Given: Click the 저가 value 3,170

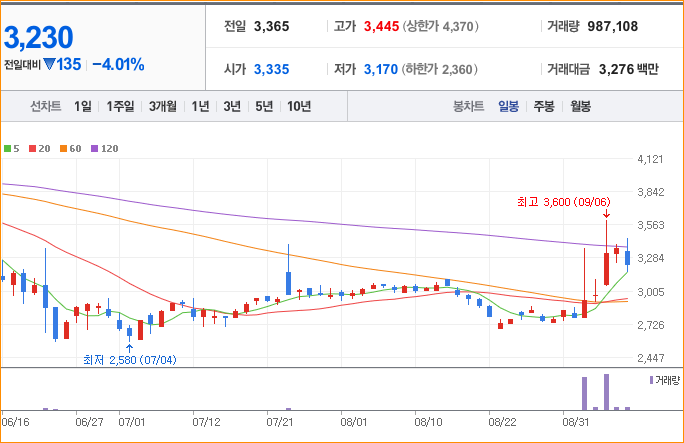Looking at the screenshot, I should click(x=381, y=69).
